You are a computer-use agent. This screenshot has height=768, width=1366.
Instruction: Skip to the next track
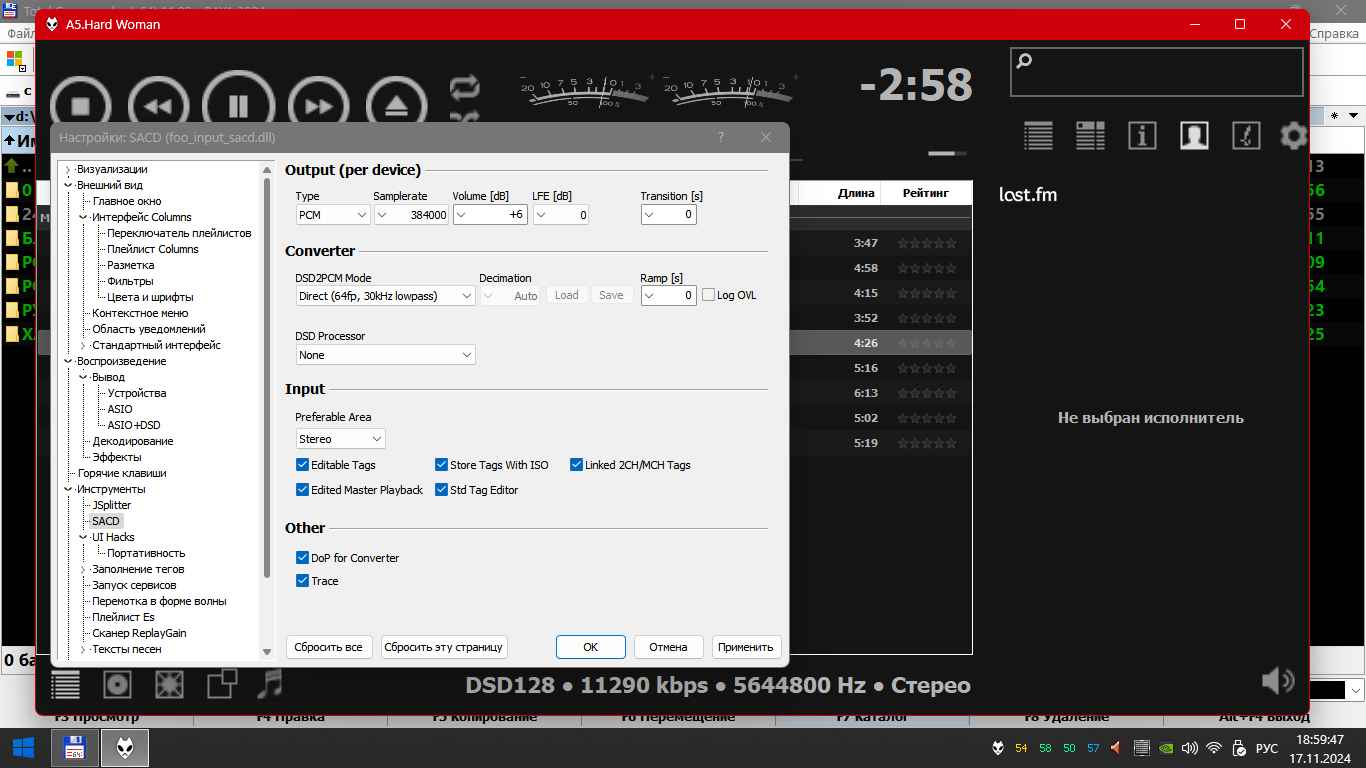click(x=318, y=105)
